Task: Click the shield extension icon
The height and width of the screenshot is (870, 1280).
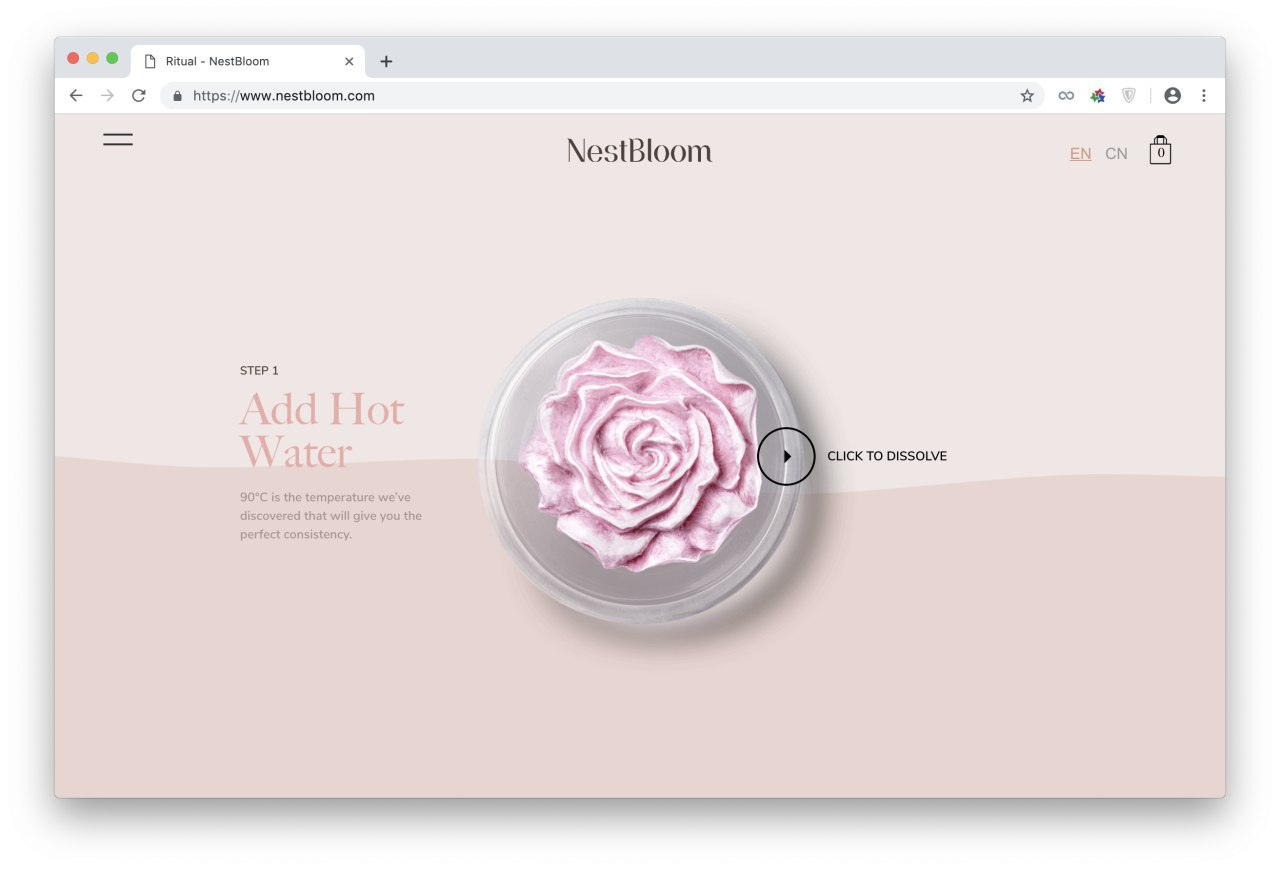Action: pos(1129,96)
